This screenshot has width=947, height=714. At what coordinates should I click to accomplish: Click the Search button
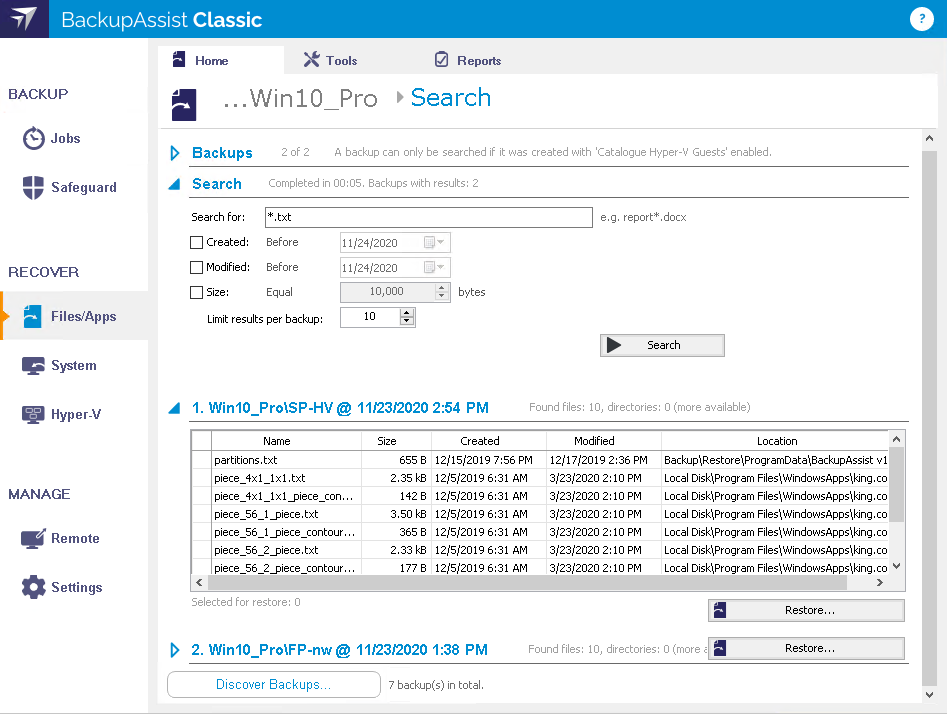[662, 345]
